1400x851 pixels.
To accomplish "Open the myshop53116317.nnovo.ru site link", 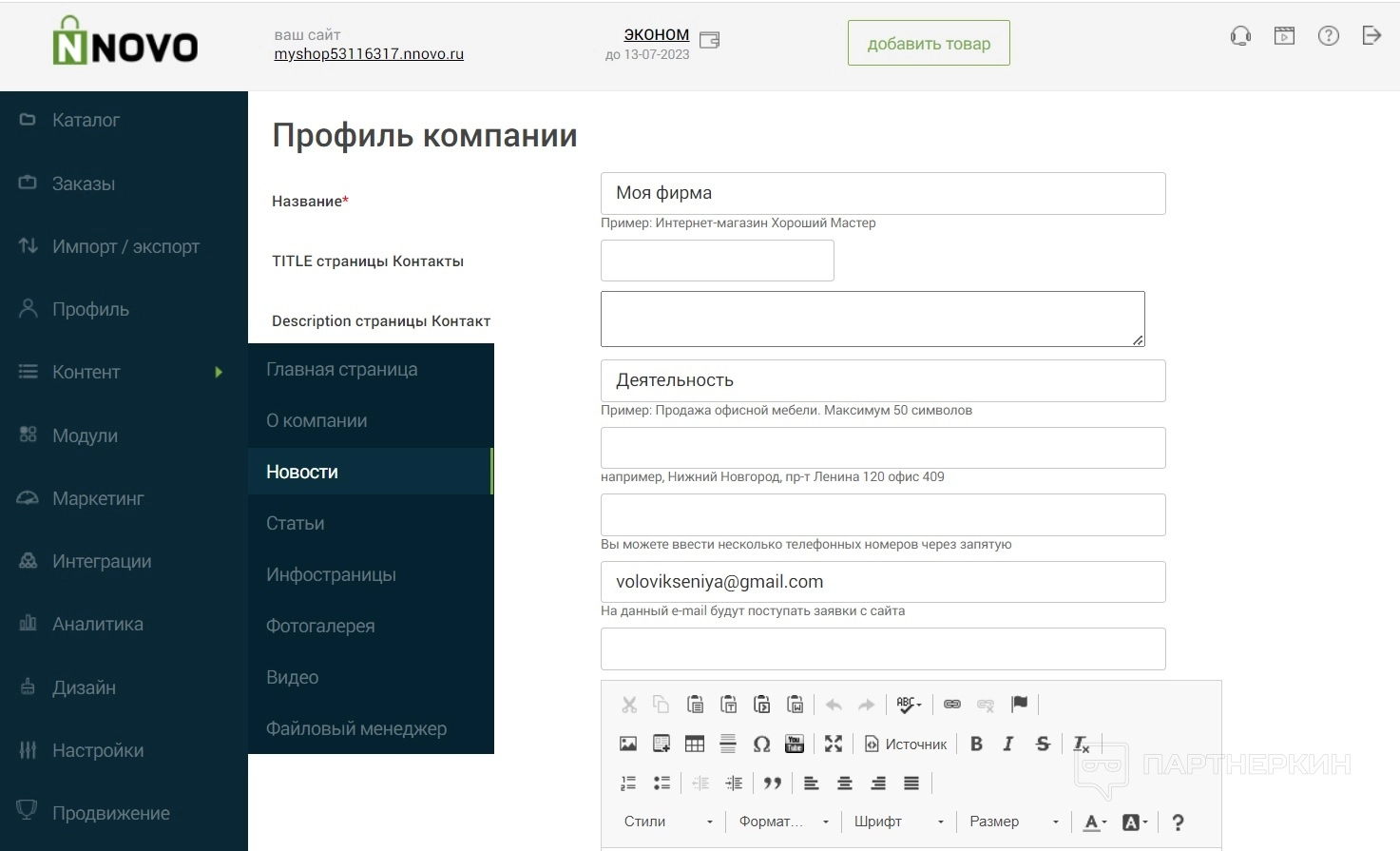I will (x=369, y=54).
